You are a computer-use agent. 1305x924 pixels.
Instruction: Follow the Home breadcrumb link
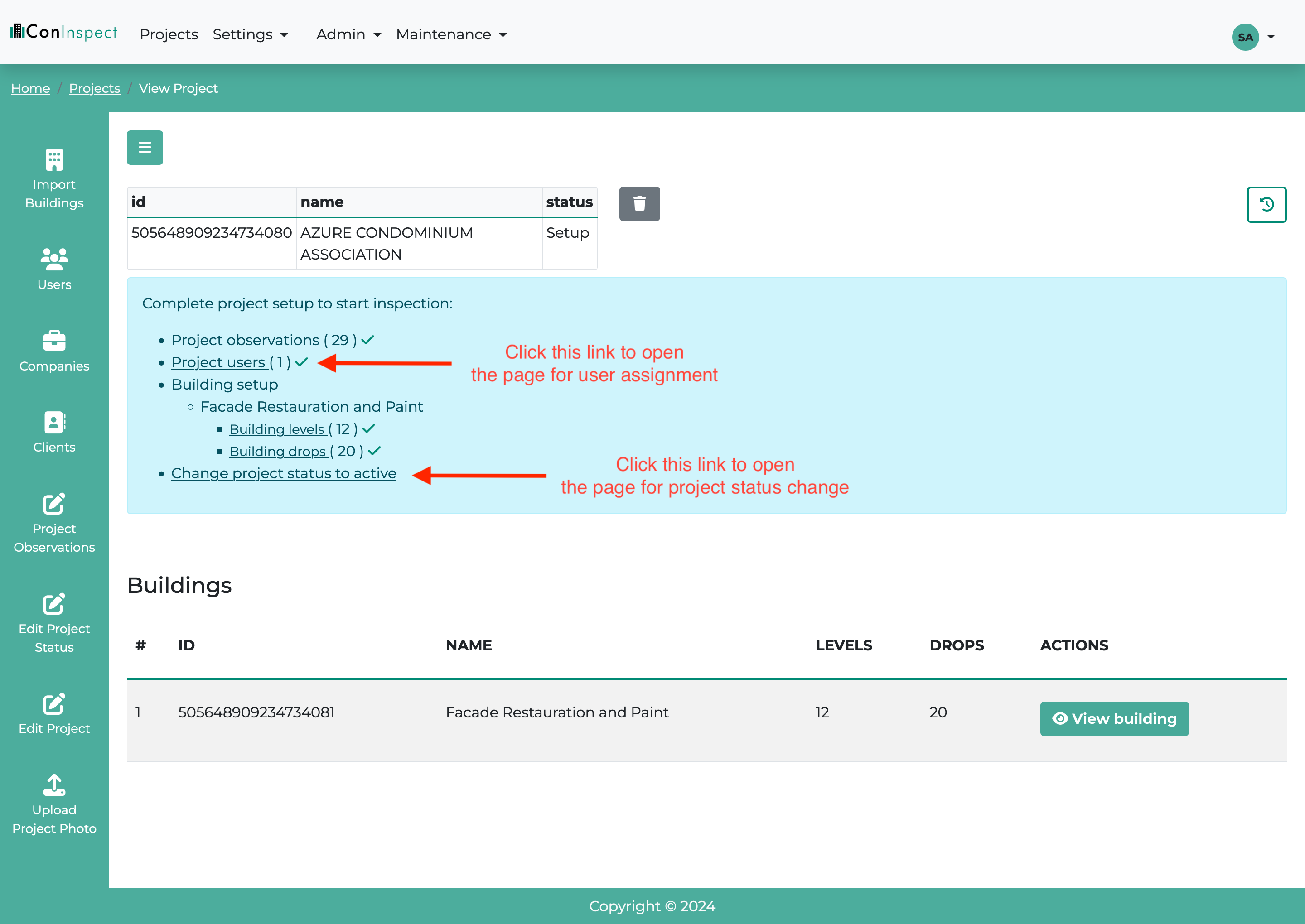tap(31, 88)
